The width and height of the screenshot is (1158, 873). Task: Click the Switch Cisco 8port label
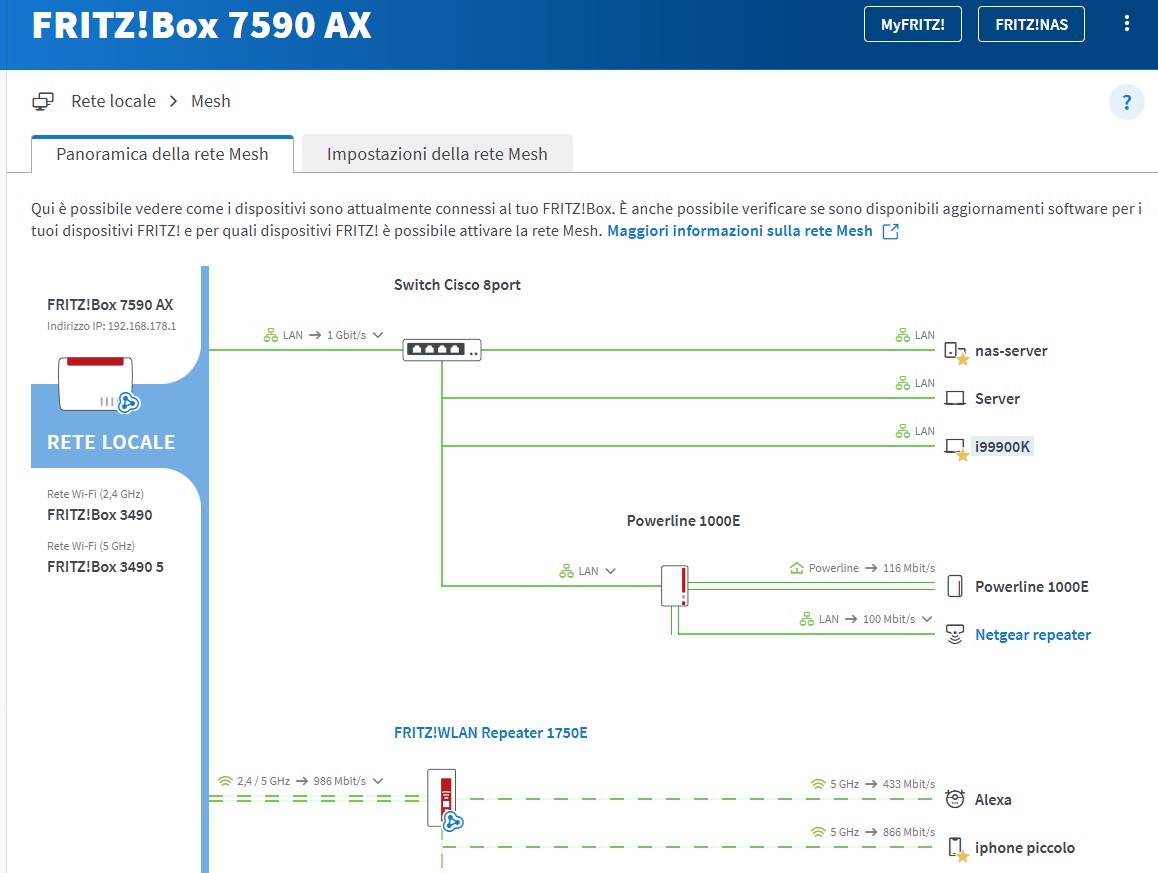pyautogui.click(x=457, y=284)
